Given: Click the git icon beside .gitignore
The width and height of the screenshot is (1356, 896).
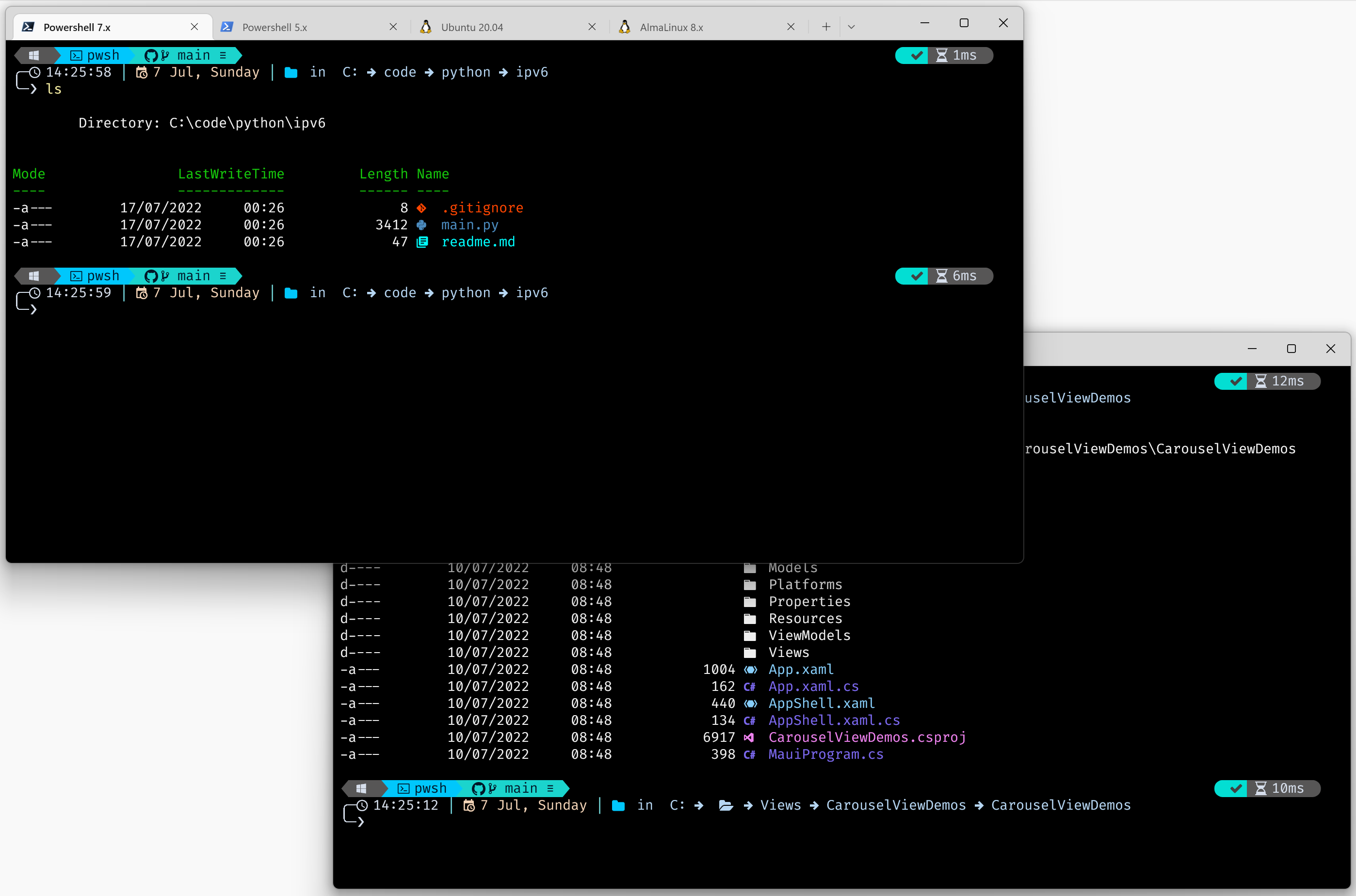Looking at the screenshot, I should click(422, 208).
